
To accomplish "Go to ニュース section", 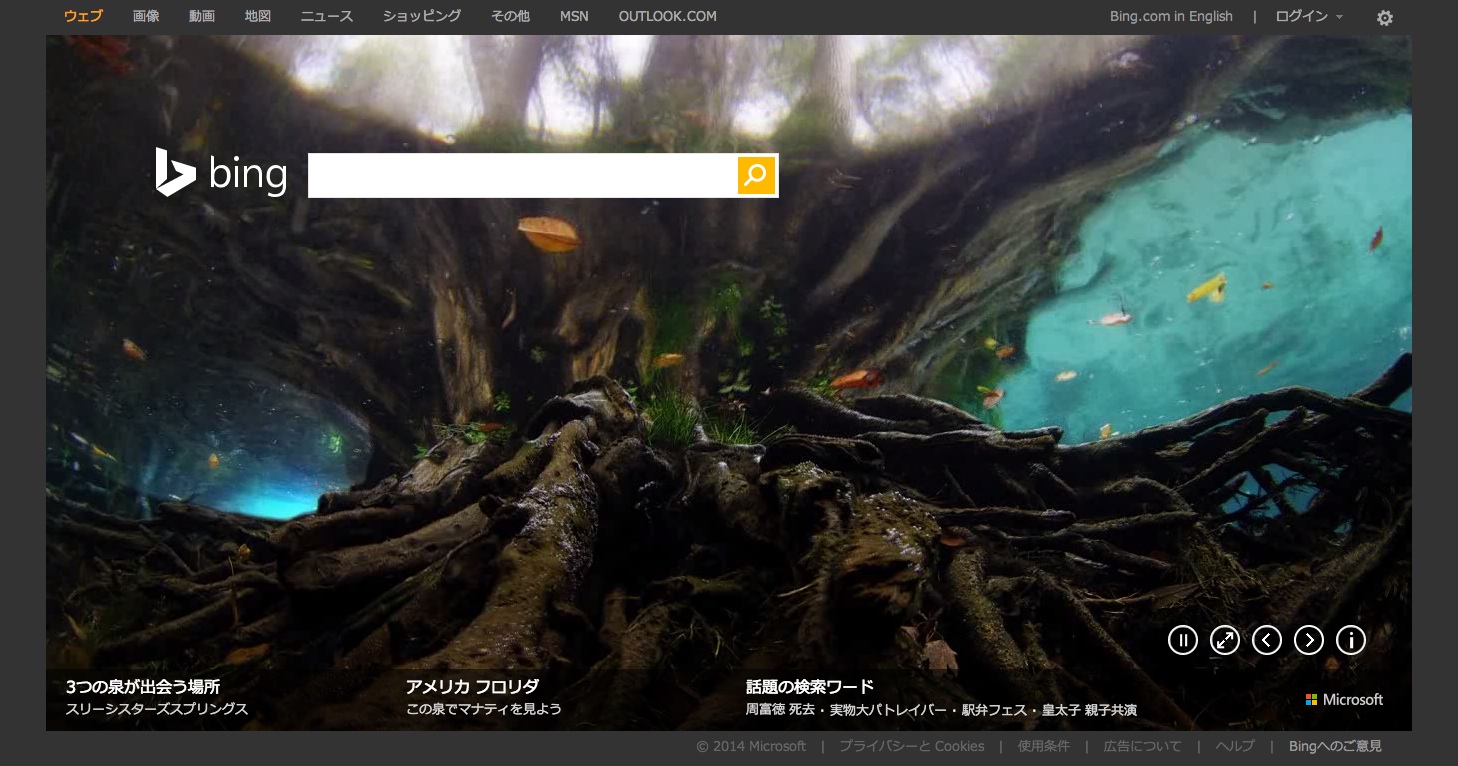I will pyautogui.click(x=326, y=16).
